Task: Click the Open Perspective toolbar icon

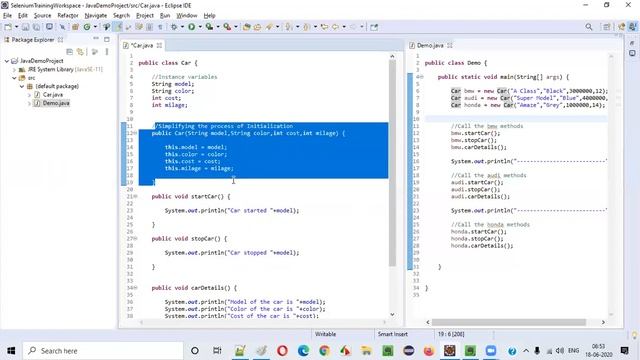Action: [607, 27]
